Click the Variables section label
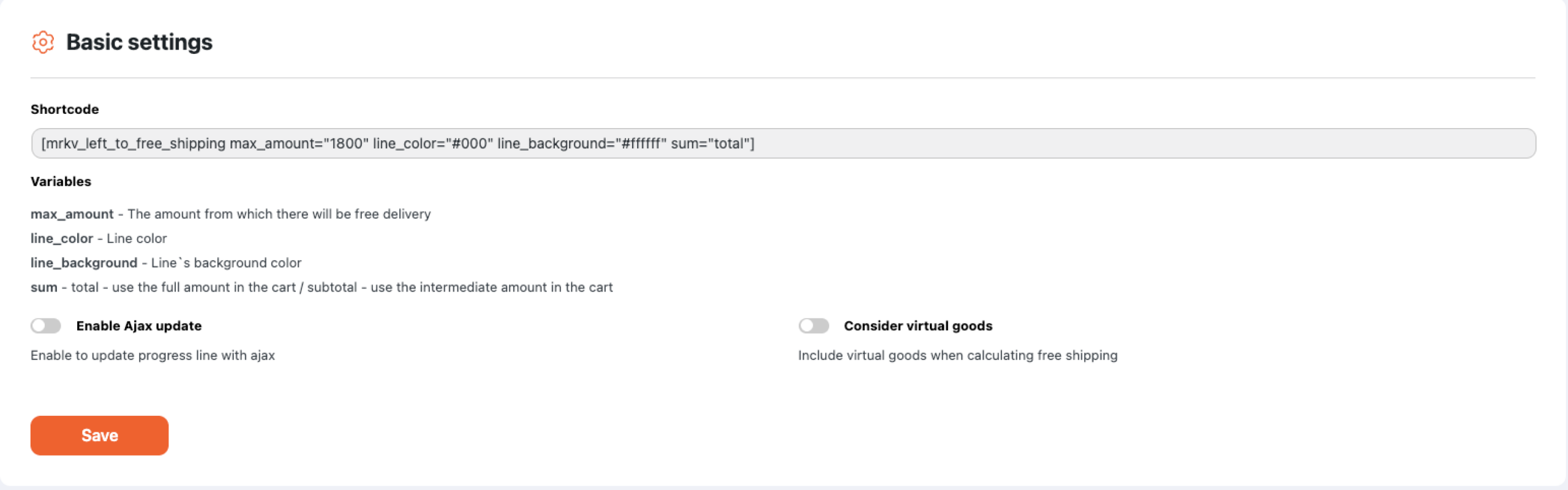The image size is (1568, 490). click(x=61, y=181)
